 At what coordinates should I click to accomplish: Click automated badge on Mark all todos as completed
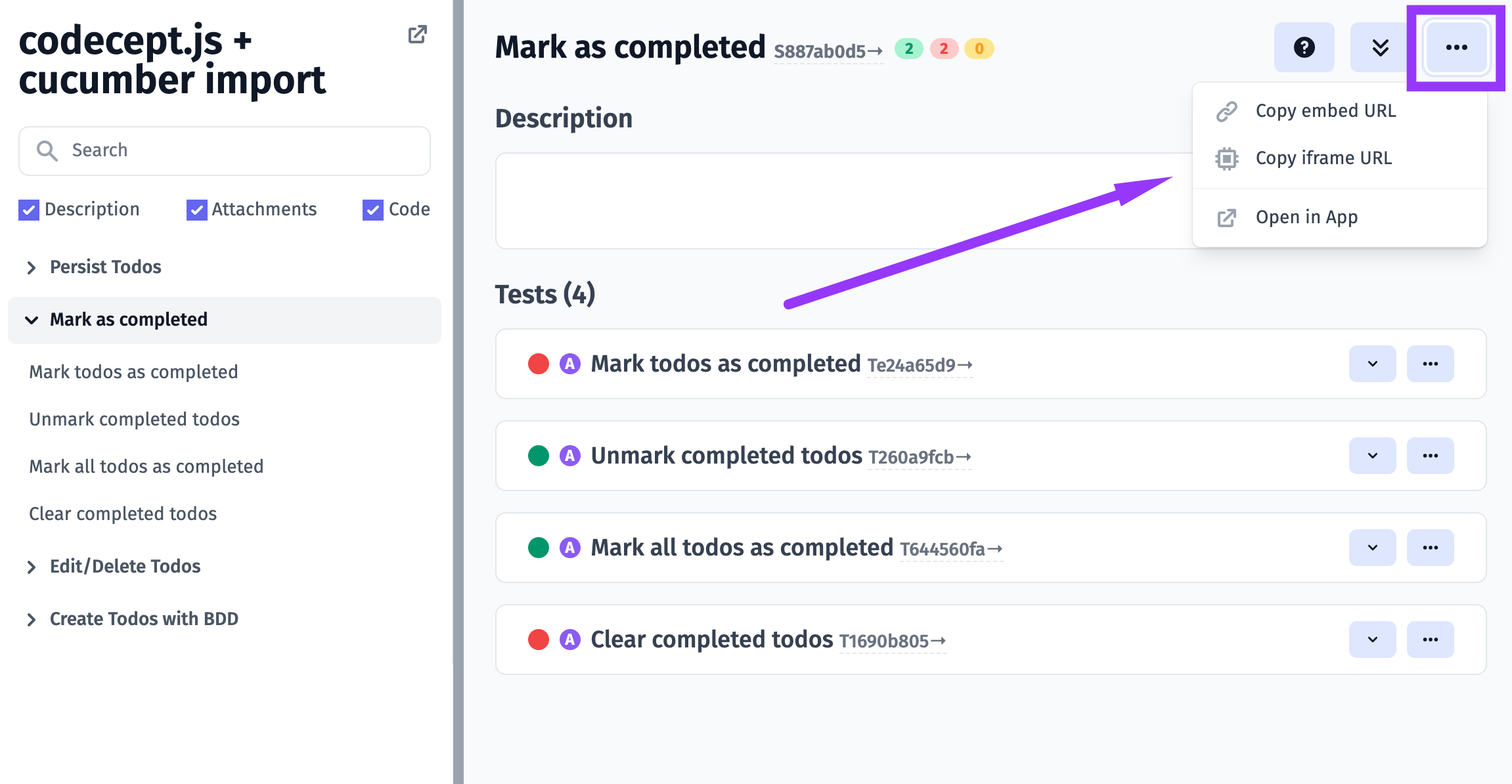(x=570, y=548)
